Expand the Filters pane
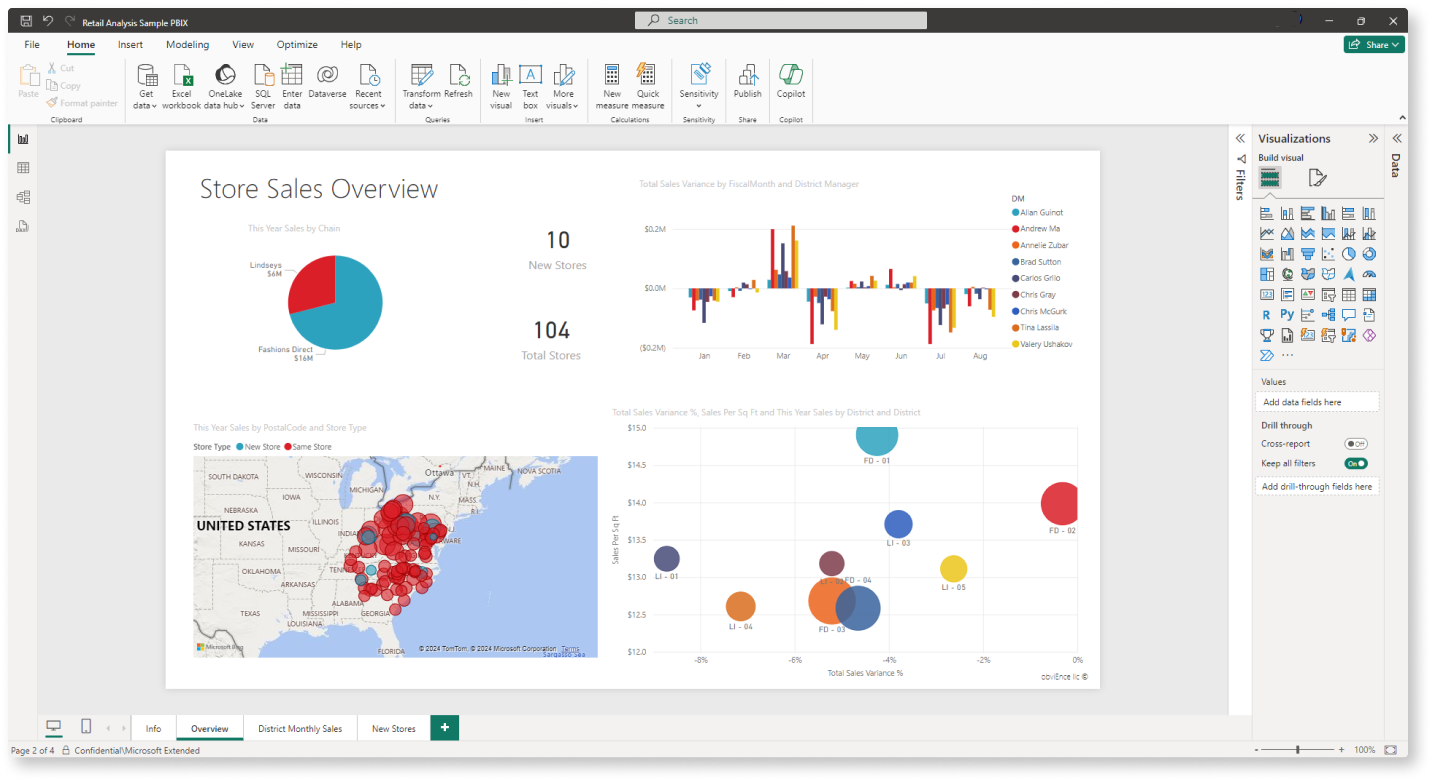Screen dimensions: 1432x782 (1240, 138)
